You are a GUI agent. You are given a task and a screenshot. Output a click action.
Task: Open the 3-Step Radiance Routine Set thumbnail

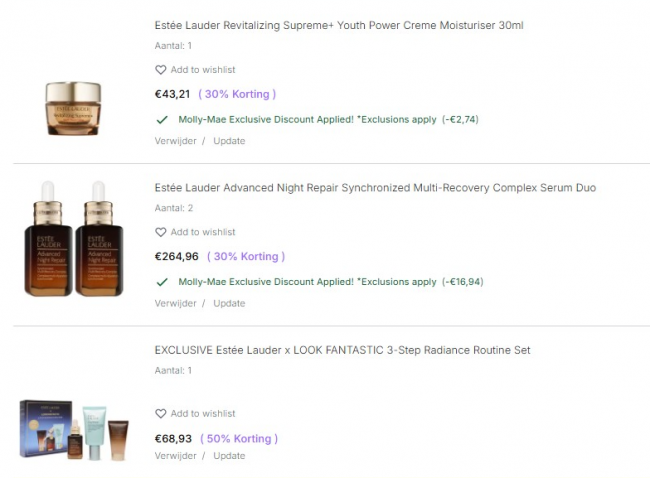click(x=74, y=426)
